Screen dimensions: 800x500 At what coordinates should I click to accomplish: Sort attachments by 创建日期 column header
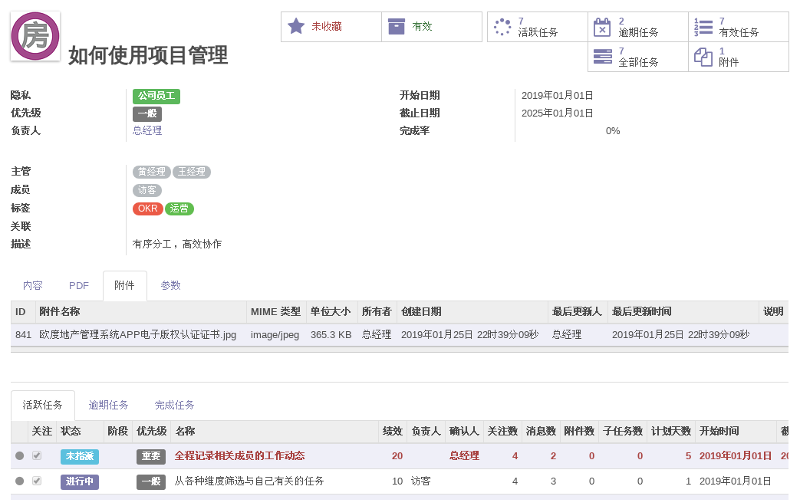[421, 312]
